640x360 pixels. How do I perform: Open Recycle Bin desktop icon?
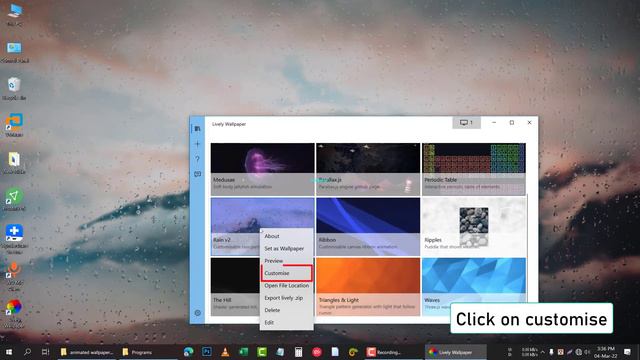[14, 89]
